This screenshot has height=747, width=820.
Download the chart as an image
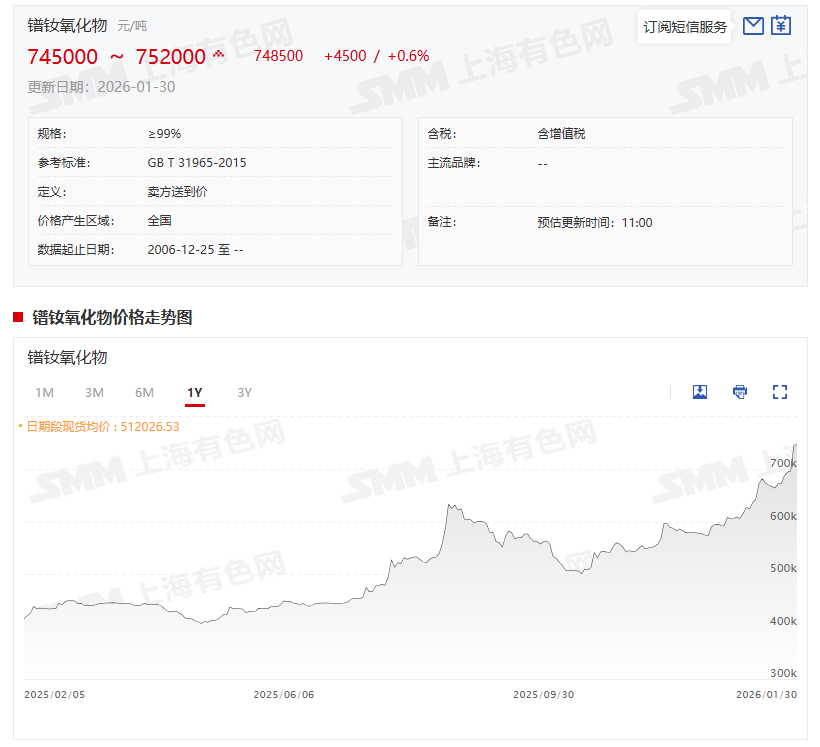coord(700,392)
